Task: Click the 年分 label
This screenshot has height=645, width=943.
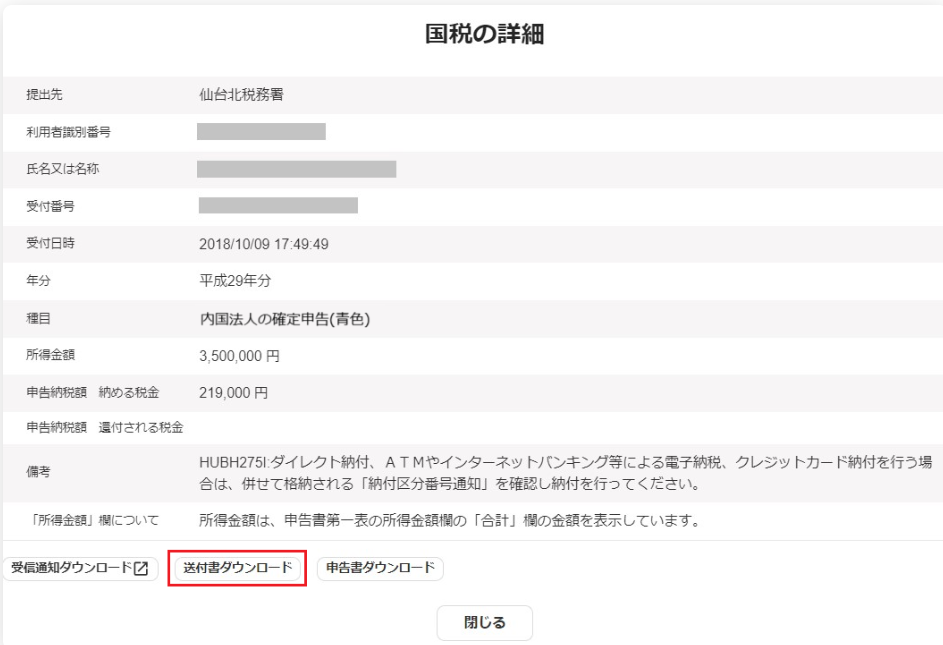Action: (x=38, y=280)
